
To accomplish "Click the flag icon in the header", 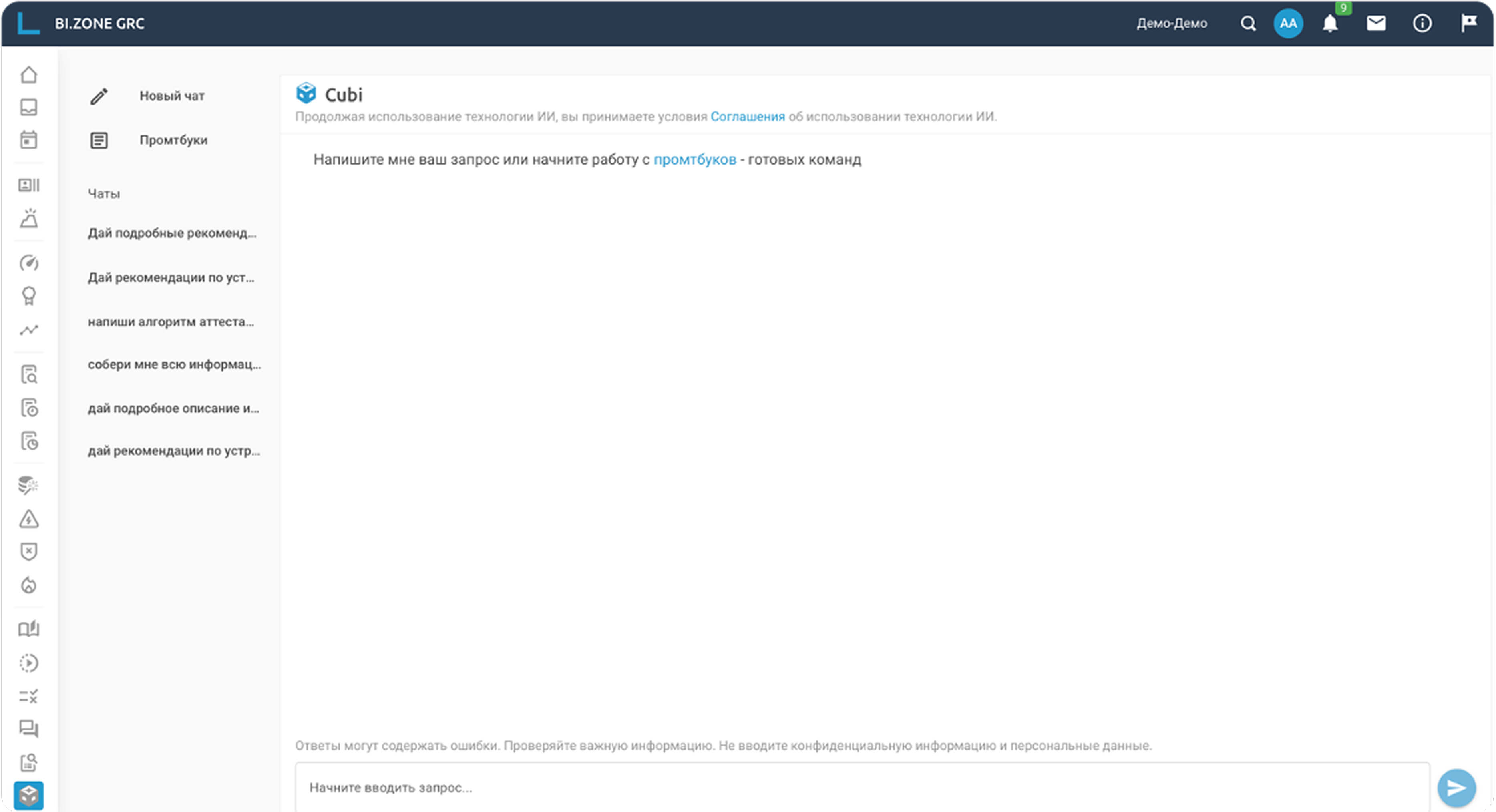I will click(1469, 23).
